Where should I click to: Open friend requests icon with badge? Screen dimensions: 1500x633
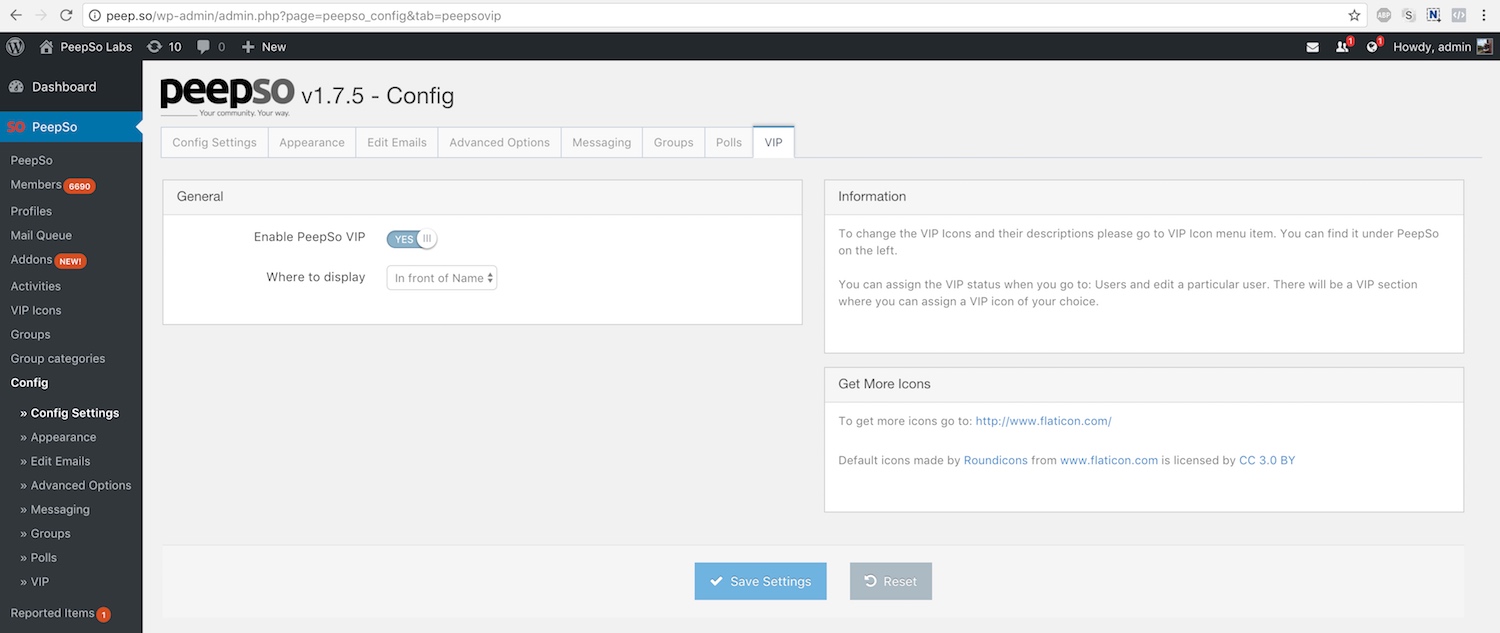coord(1344,46)
